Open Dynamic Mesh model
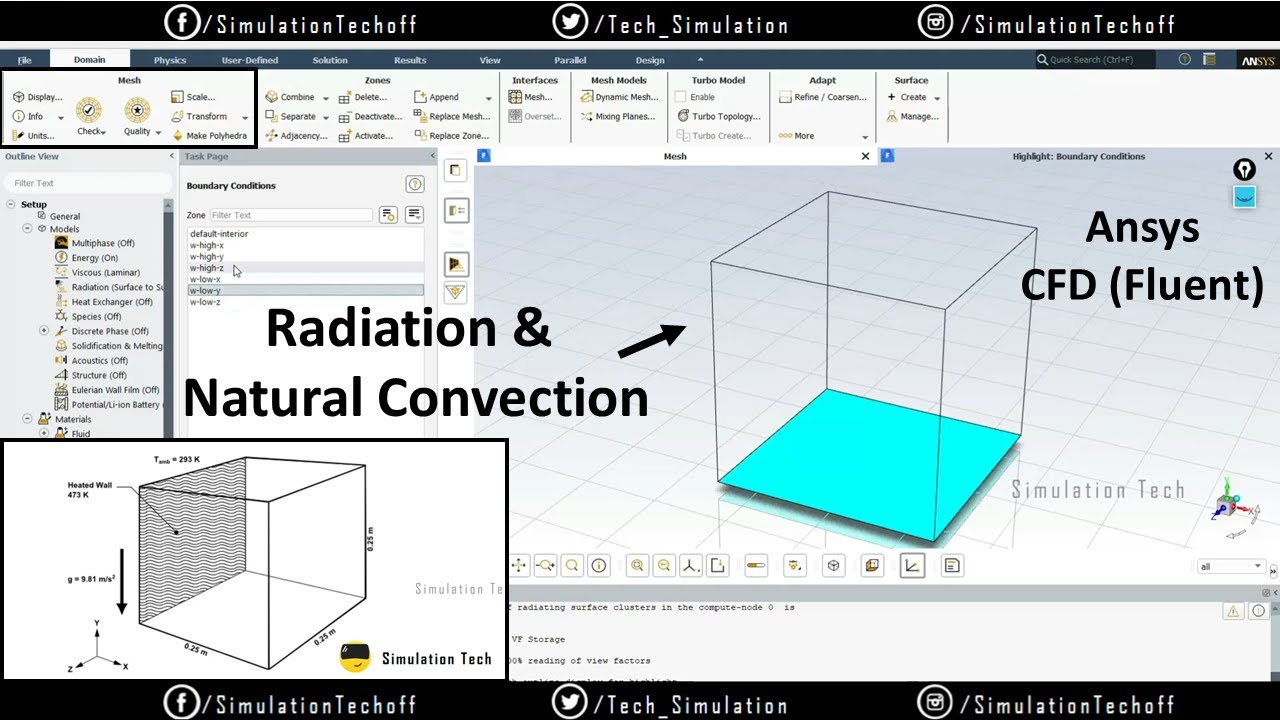This screenshot has height=720, width=1280. pyautogui.click(x=619, y=97)
